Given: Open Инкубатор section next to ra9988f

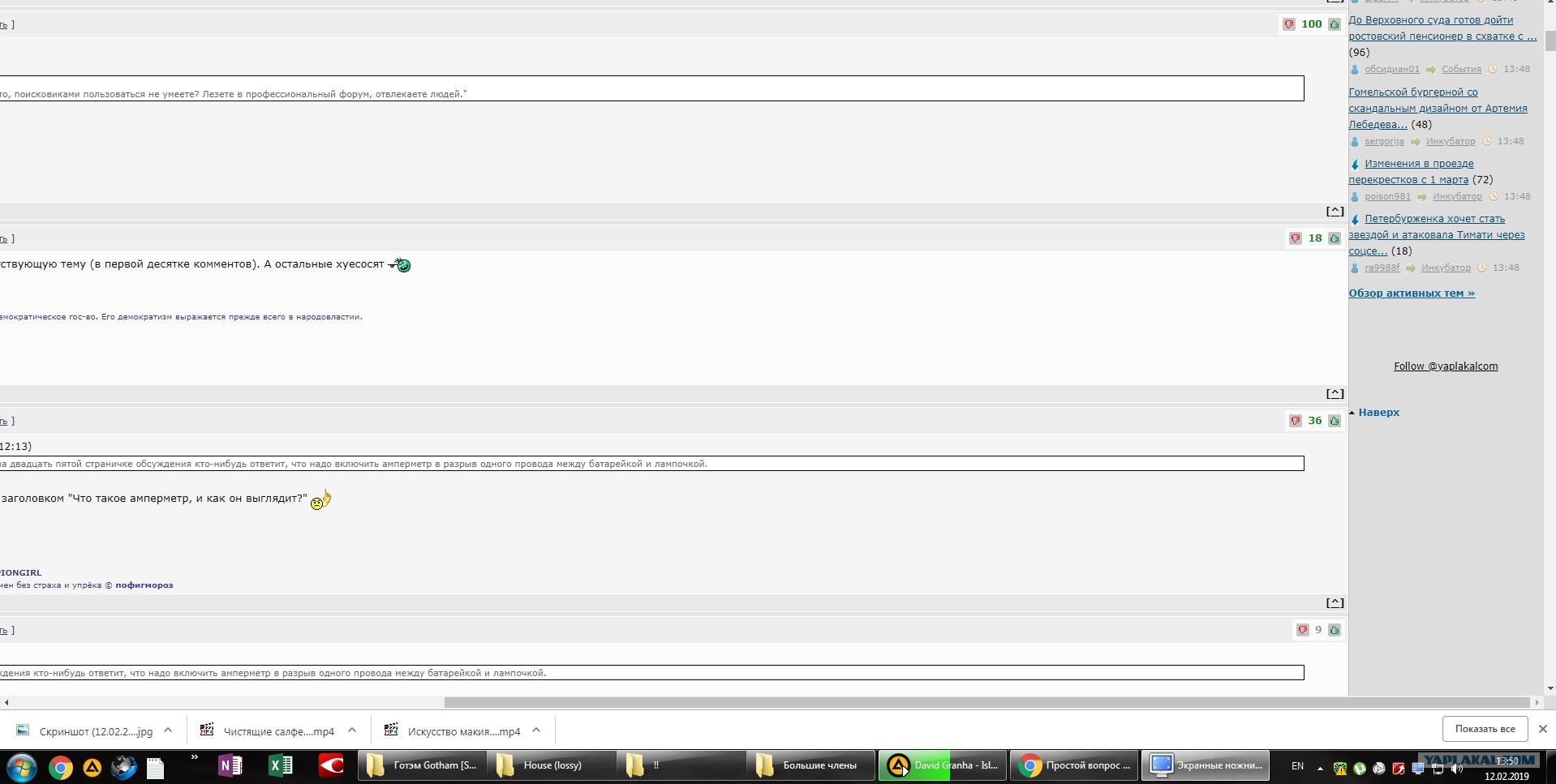Looking at the screenshot, I should click(1446, 268).
